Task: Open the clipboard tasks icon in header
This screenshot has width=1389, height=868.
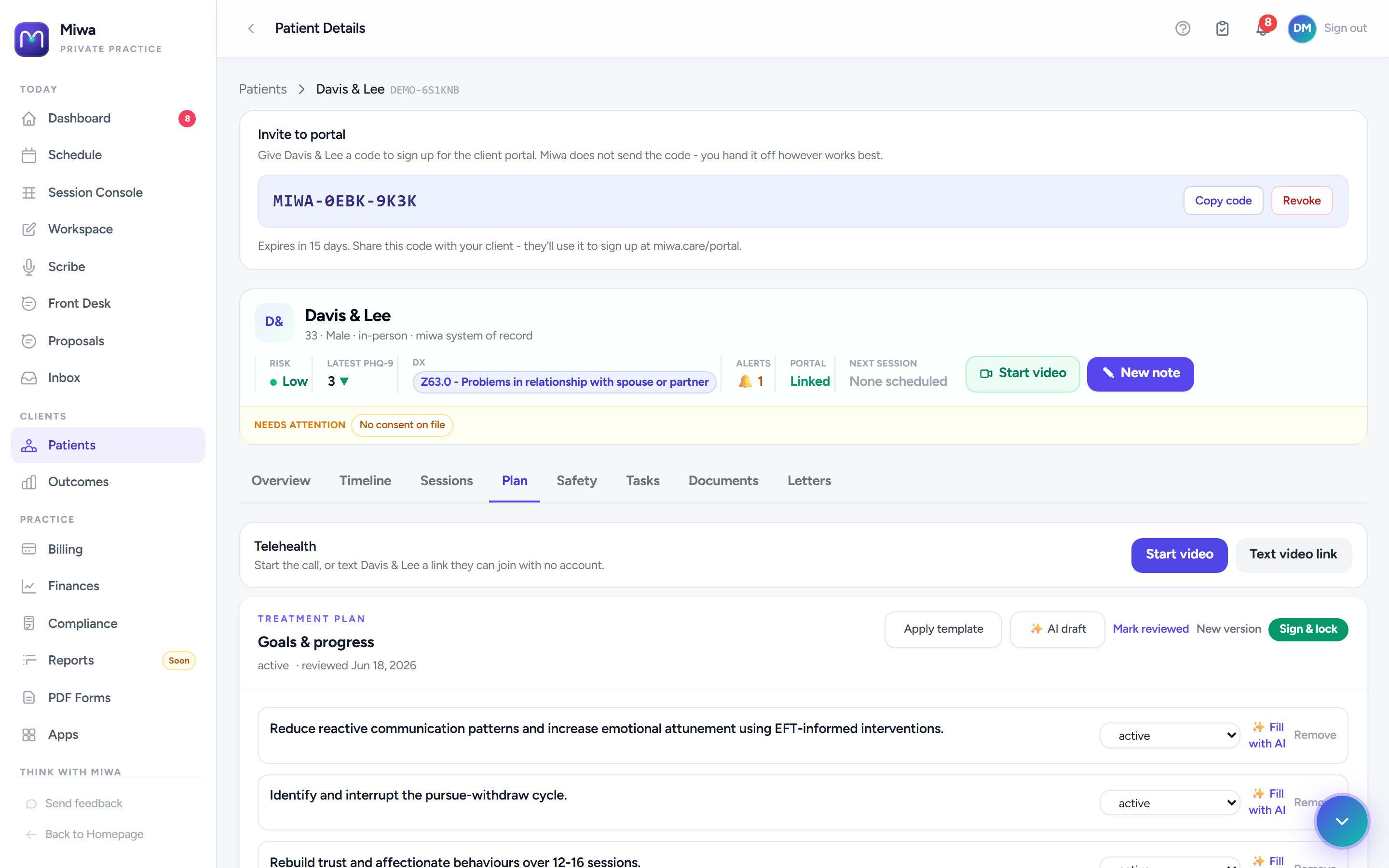Action: coord(1222,28)
